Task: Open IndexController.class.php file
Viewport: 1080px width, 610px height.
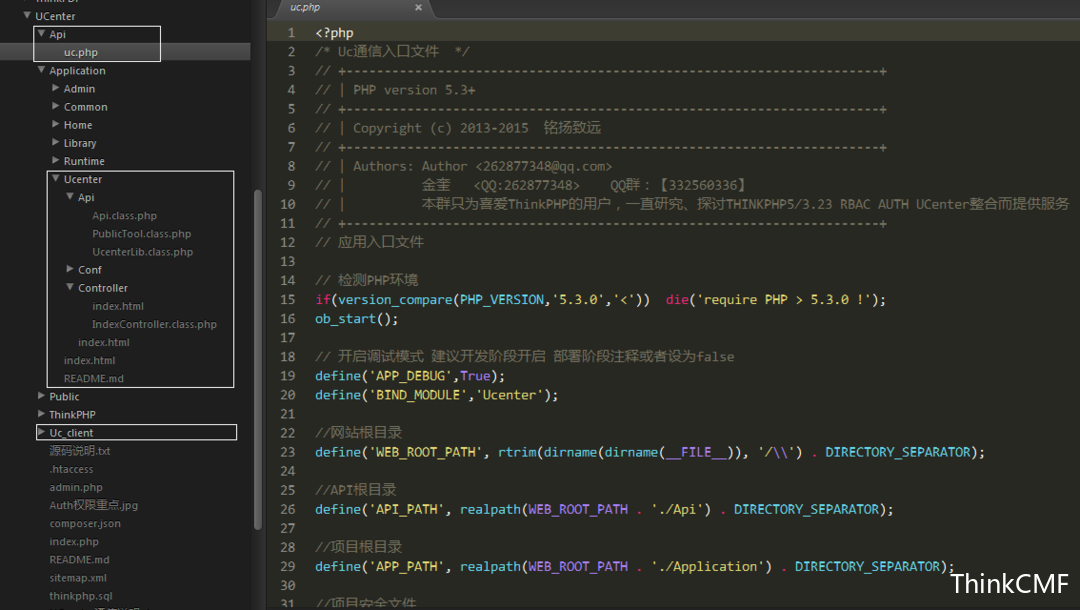Action: tap(154, 324)
